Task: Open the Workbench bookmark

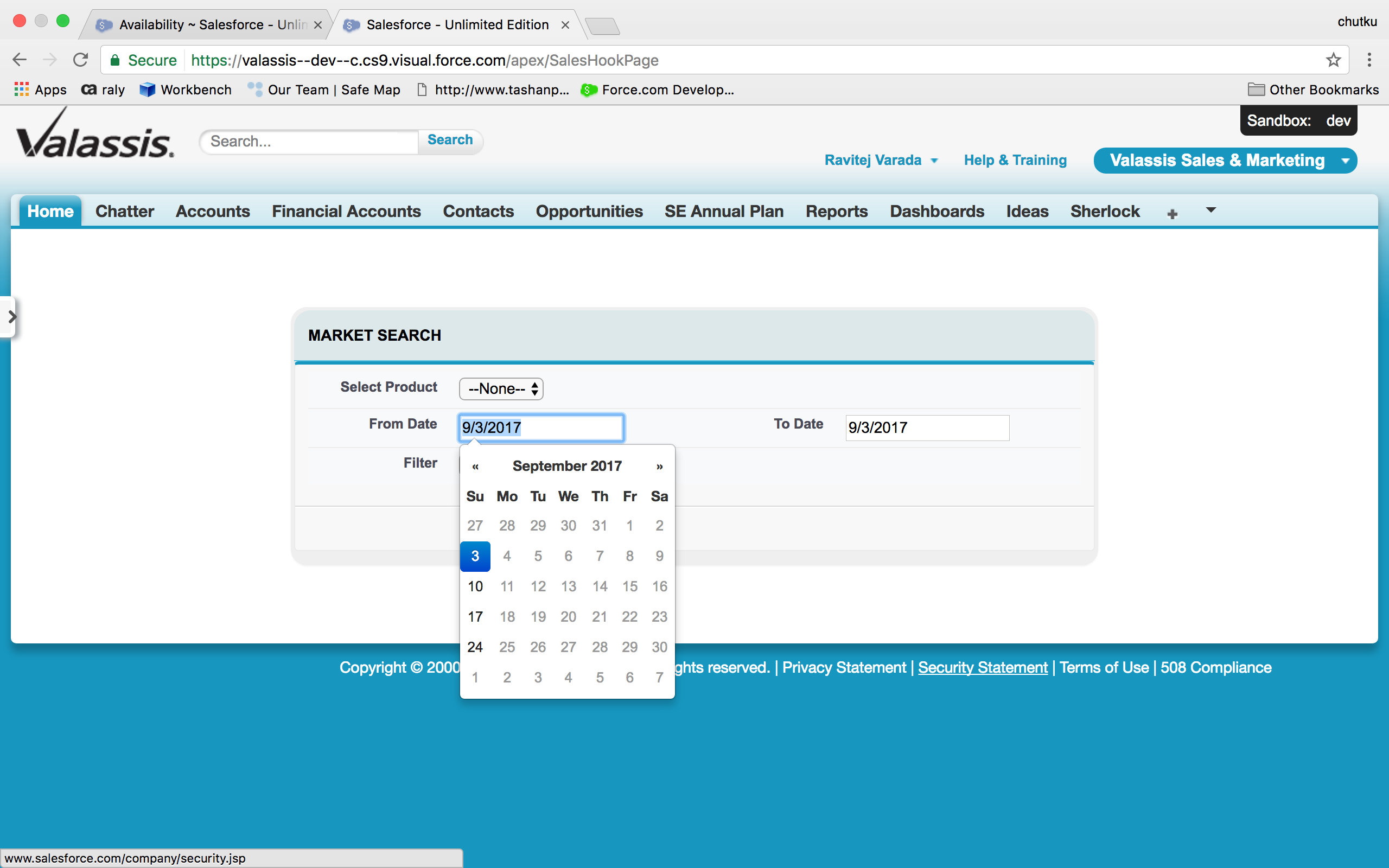Action: [186, 90]
